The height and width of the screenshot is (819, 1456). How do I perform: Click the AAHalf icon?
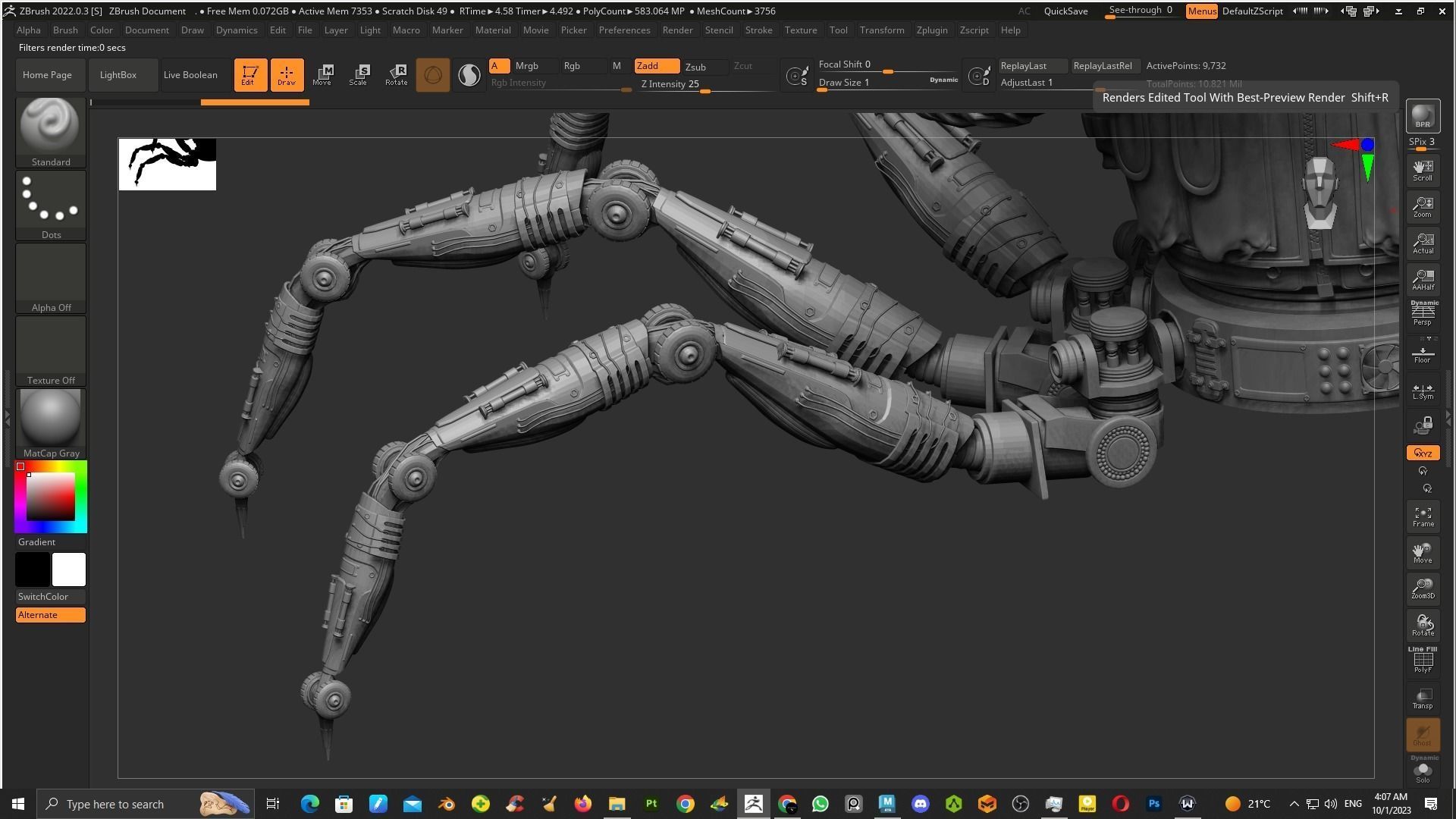click(1423, 279)
